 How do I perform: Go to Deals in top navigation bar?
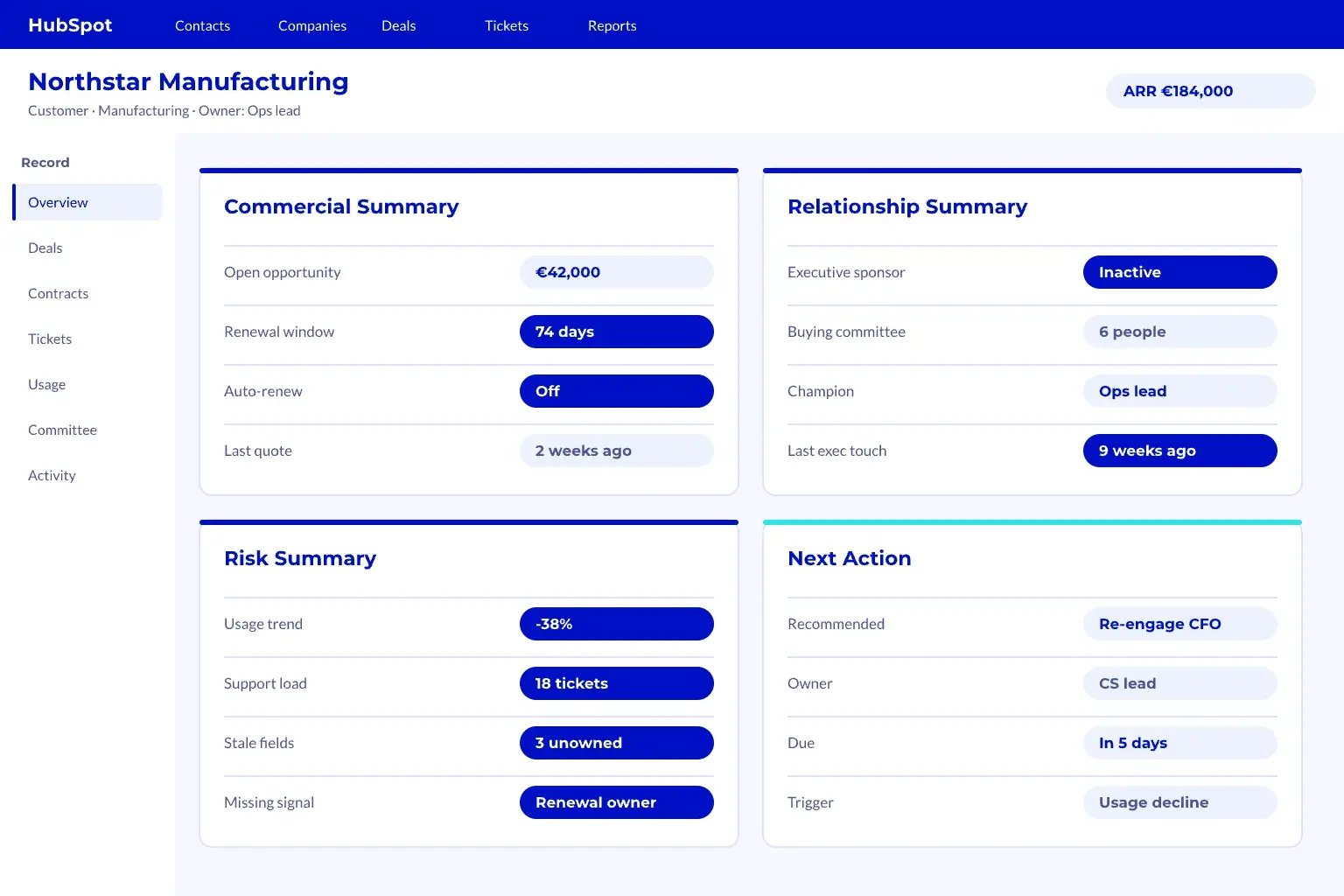pyautogui.click(x=398, y=25)
